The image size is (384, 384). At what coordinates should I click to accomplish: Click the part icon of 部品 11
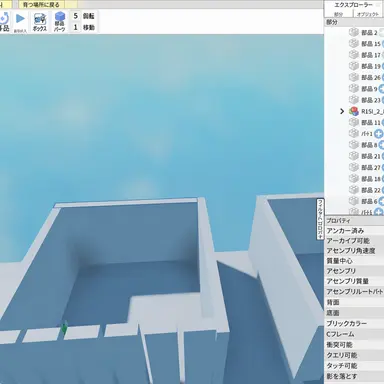click(x=353, y=122)
